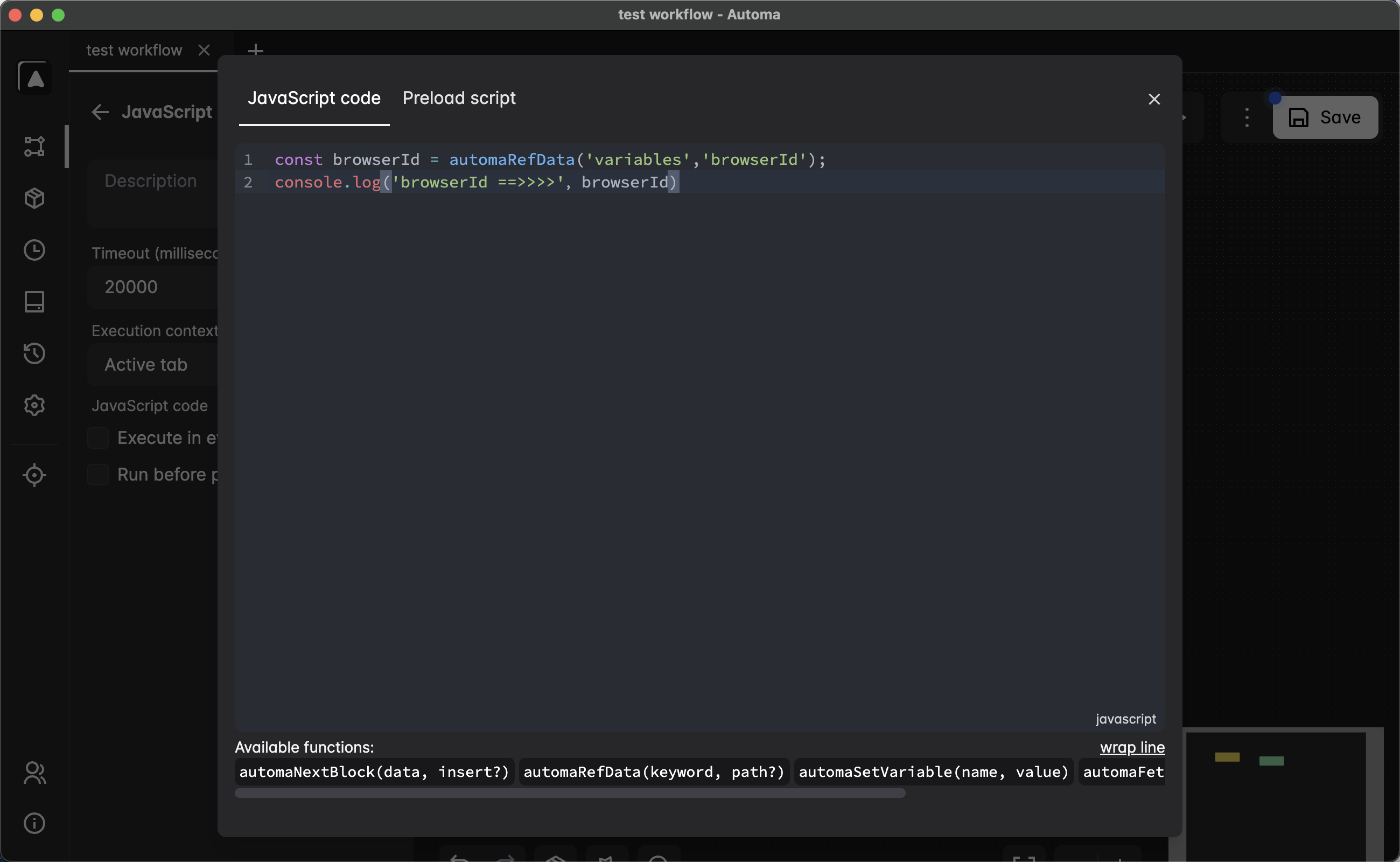Click the yellow block in minimap
The image size is (1400, 862).
click(1227, 757)
